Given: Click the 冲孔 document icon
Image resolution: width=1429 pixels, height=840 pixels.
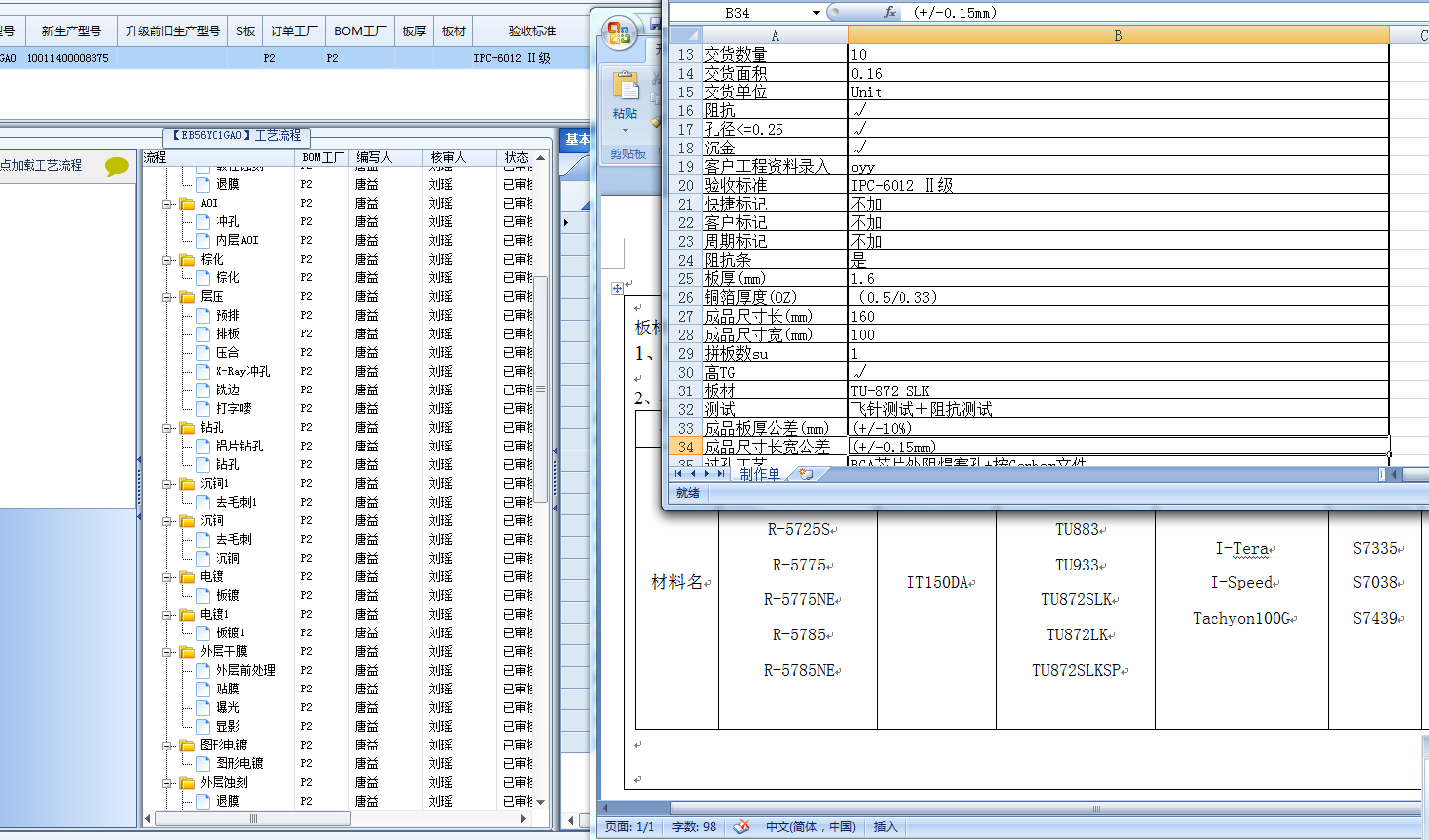Looking at the screenshot, I should point(203,222).
